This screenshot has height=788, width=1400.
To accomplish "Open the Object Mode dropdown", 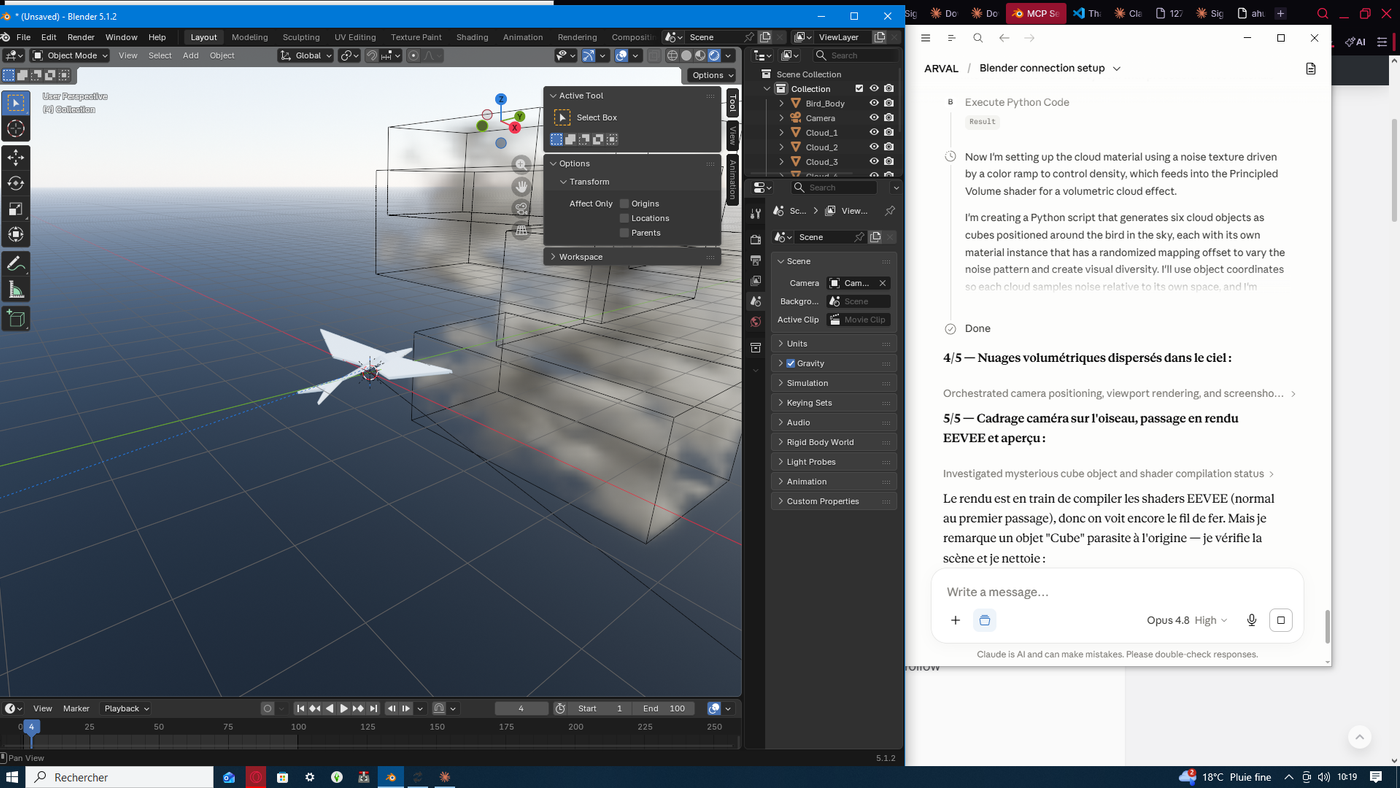I will [x=70, y=56].
